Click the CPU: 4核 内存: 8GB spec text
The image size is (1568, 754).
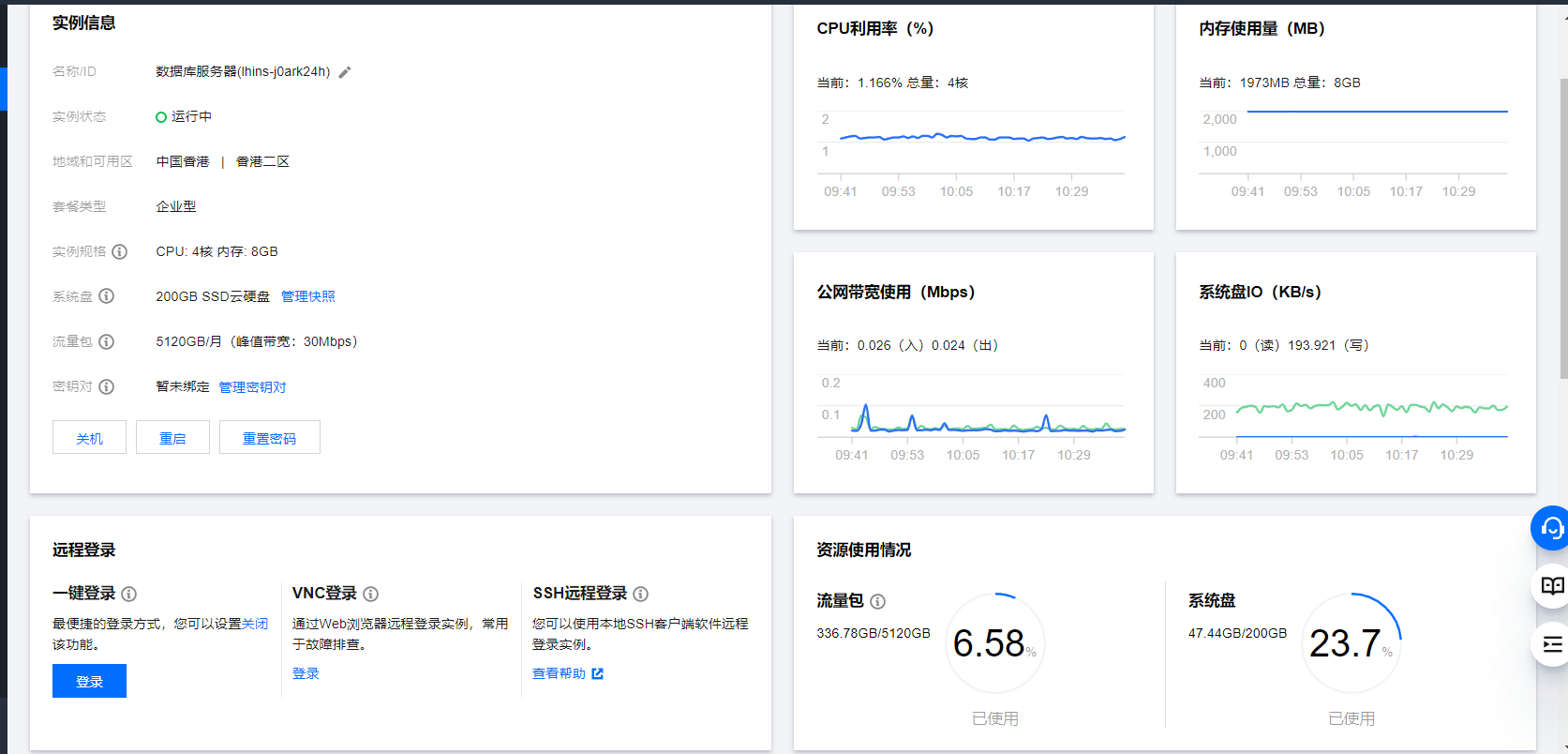coord(217,251)
